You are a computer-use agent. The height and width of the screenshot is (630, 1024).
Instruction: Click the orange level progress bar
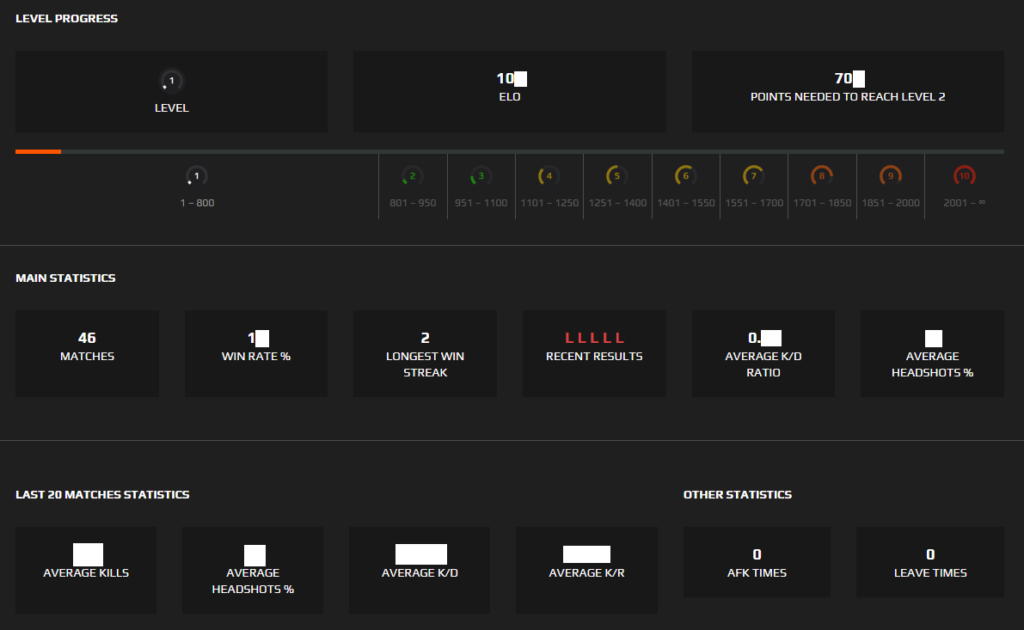point(38,152)
